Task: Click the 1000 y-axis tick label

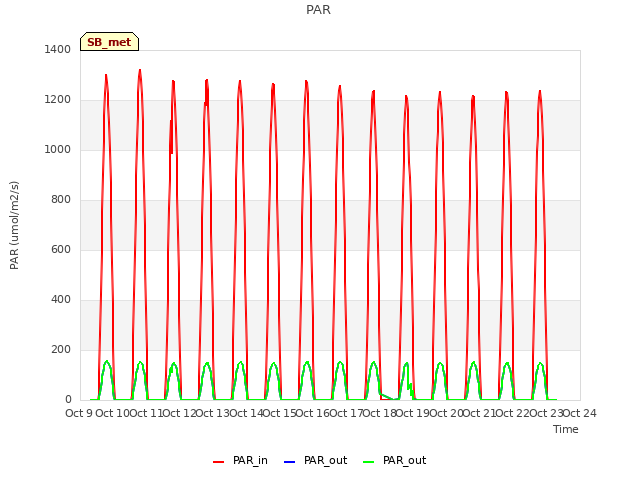Action: (58, 149)
